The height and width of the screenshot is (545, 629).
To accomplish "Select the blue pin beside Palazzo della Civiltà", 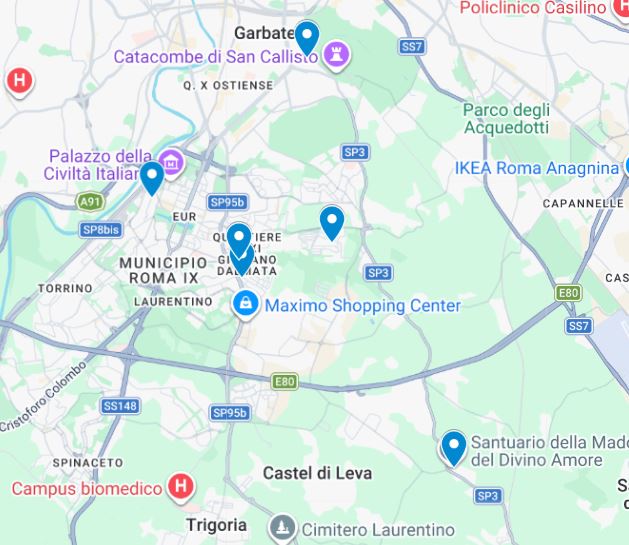I will pos(152,178).
